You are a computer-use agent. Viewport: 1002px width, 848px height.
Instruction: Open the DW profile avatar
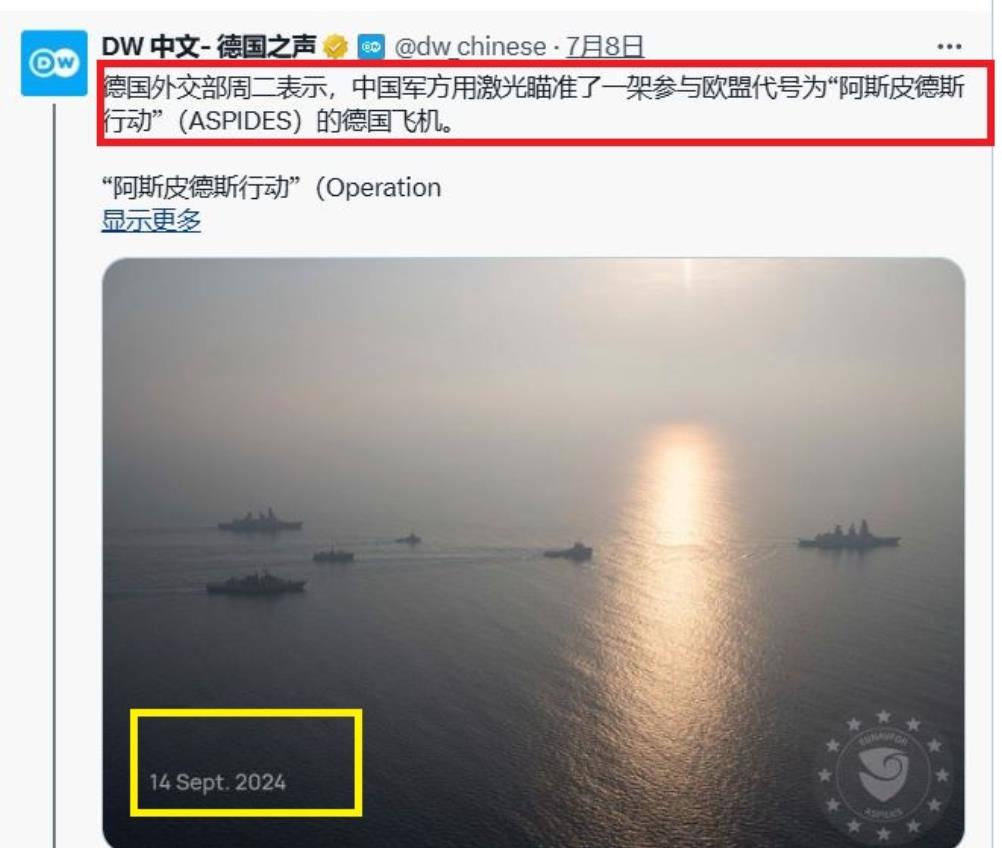point(54,63)
